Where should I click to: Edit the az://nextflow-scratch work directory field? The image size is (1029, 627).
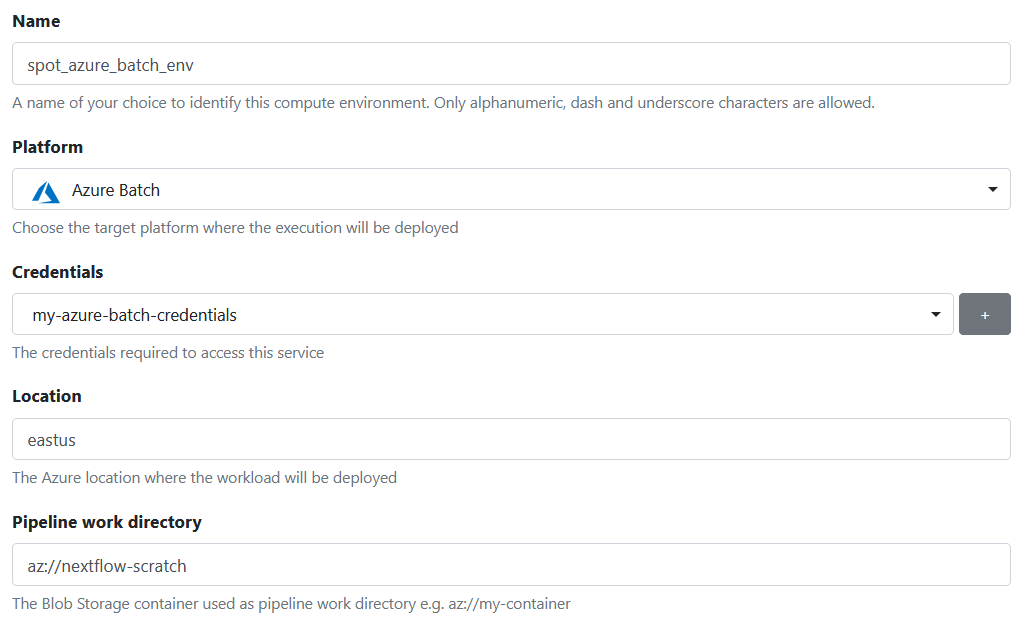coord(511,565)
